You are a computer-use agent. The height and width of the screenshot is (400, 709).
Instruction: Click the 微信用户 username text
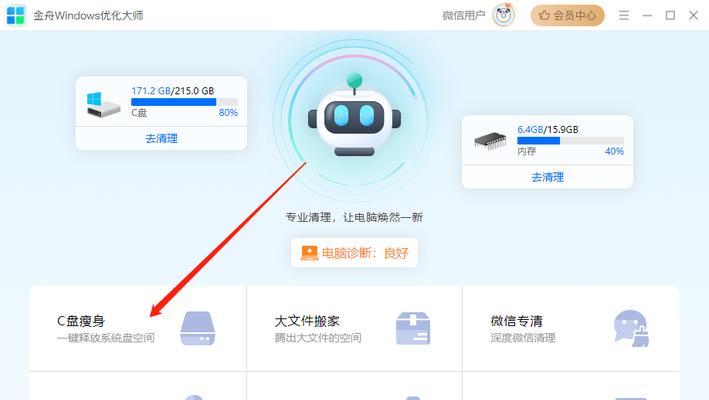coord(463,15)
